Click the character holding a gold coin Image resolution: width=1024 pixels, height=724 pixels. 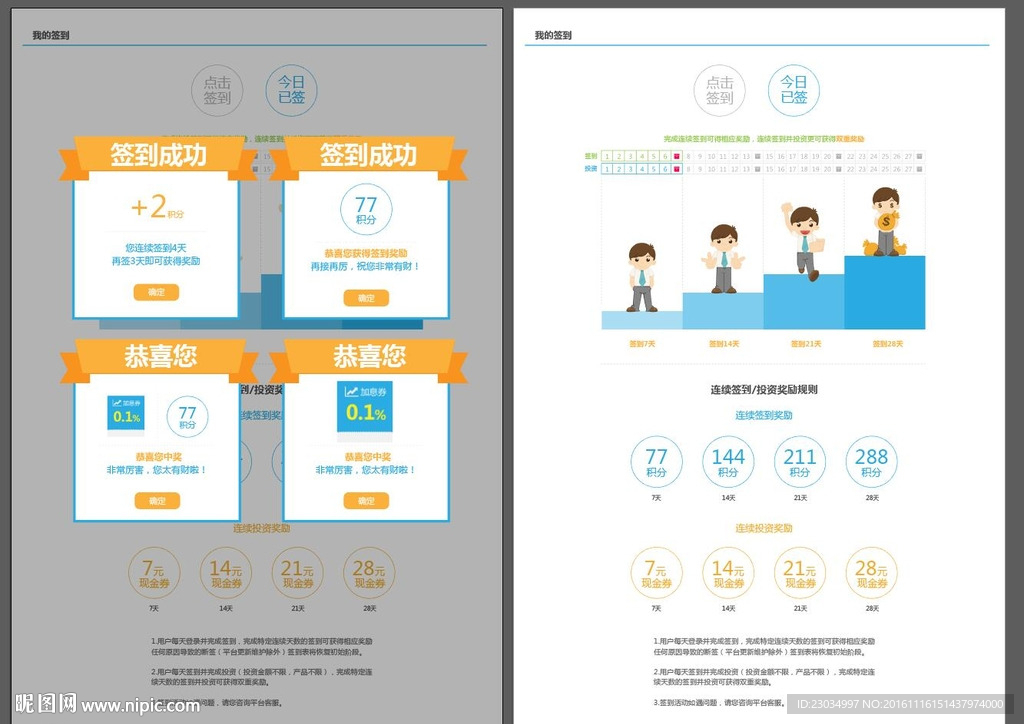(x=885, y=221)
